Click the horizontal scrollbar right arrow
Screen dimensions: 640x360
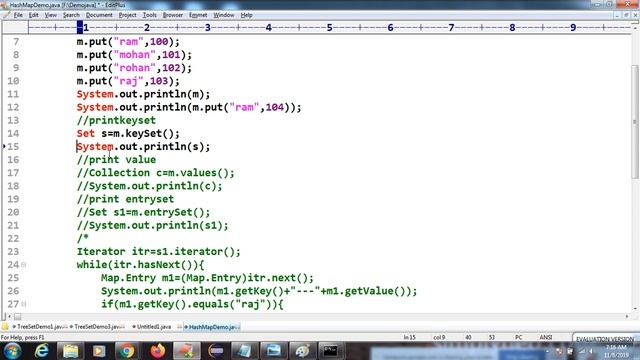pyautogui.click(x=627, y=316)
